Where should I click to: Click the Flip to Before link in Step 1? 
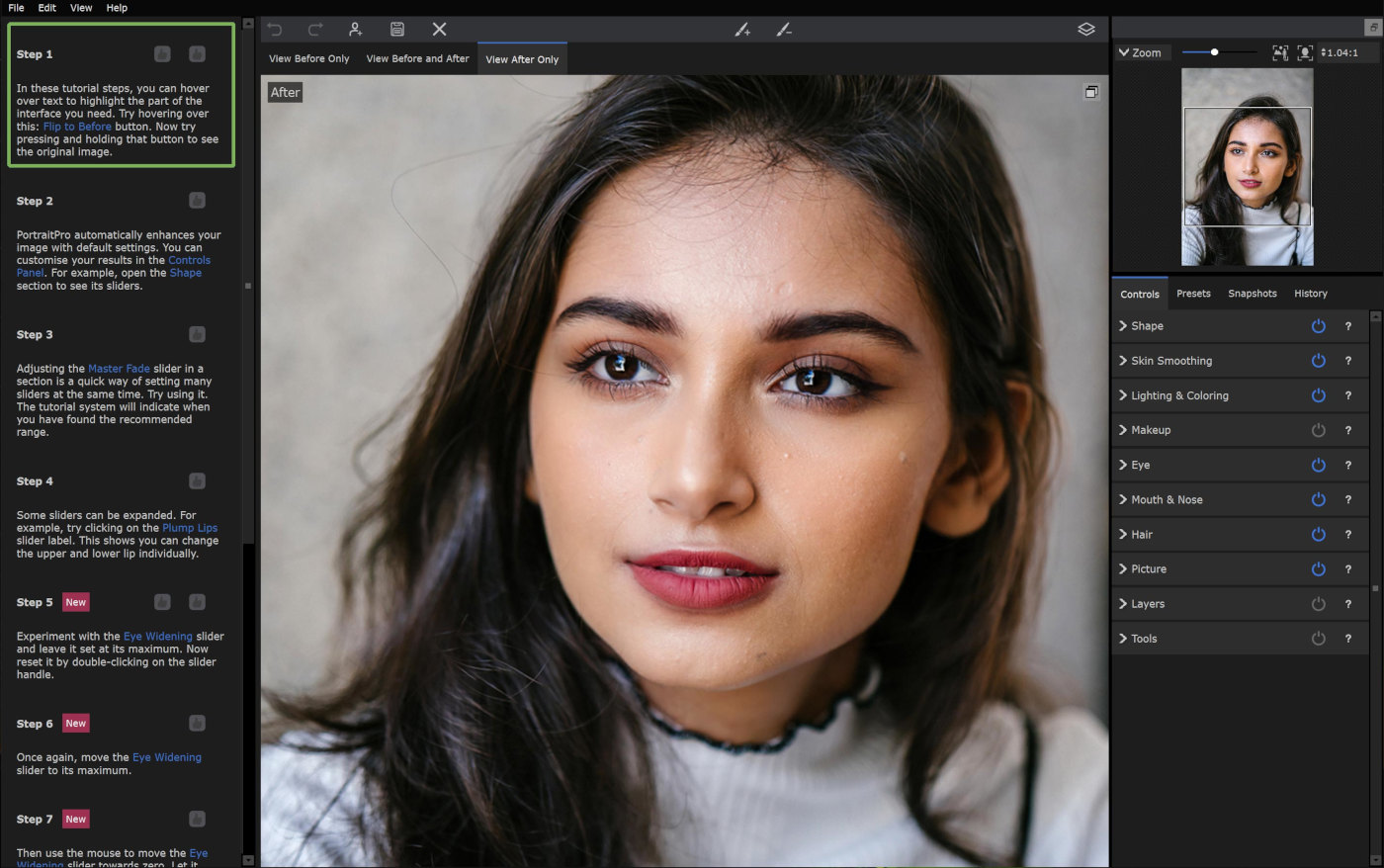tap(77, 126)
